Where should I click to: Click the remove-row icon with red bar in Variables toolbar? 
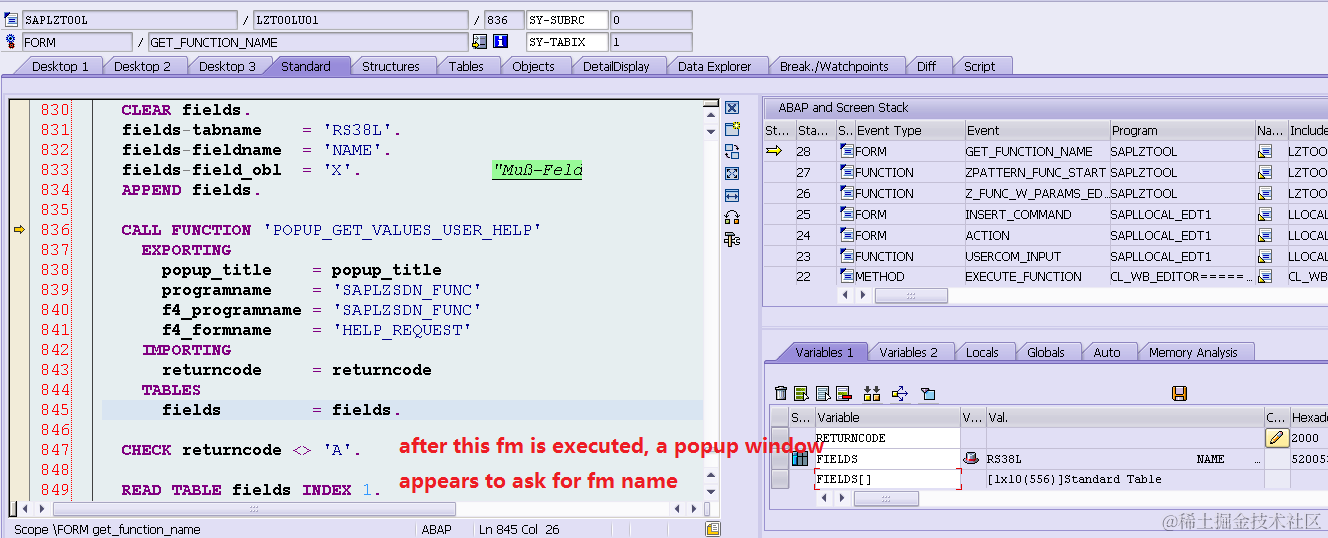[843, 394]
